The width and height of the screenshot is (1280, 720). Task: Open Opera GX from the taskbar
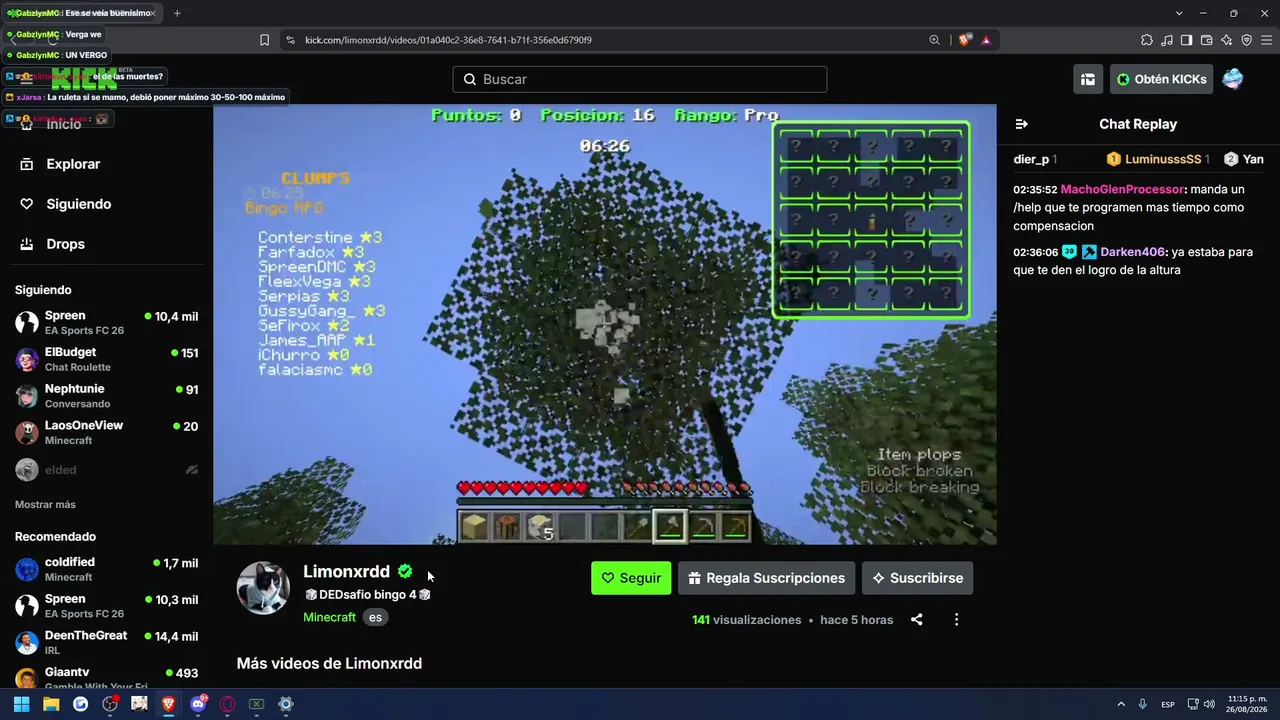pos(227,704)
